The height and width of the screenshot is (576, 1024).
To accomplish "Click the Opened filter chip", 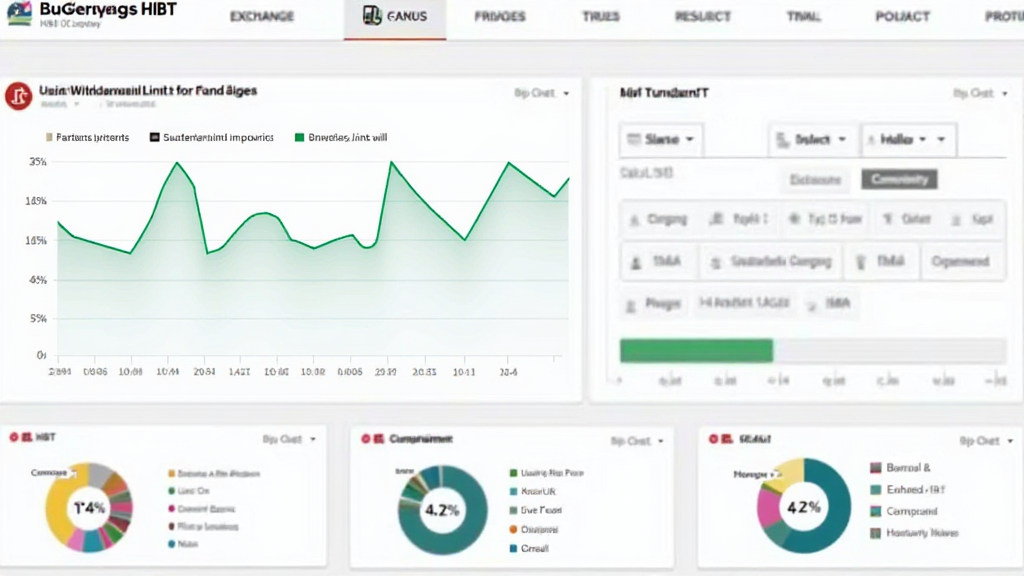I will [959, 261].
